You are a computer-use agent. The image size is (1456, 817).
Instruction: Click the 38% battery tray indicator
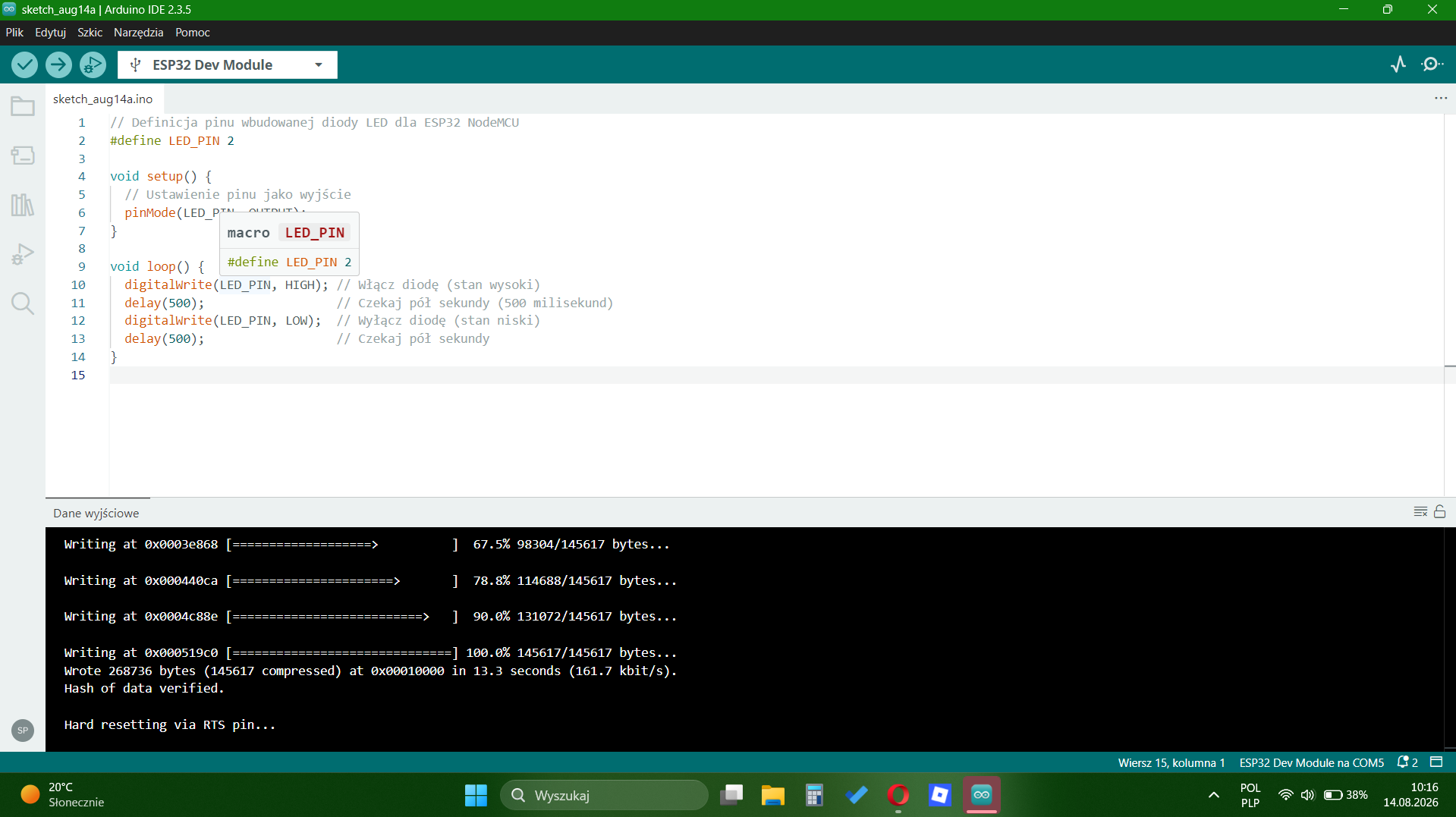click(x=1345, y=795)
